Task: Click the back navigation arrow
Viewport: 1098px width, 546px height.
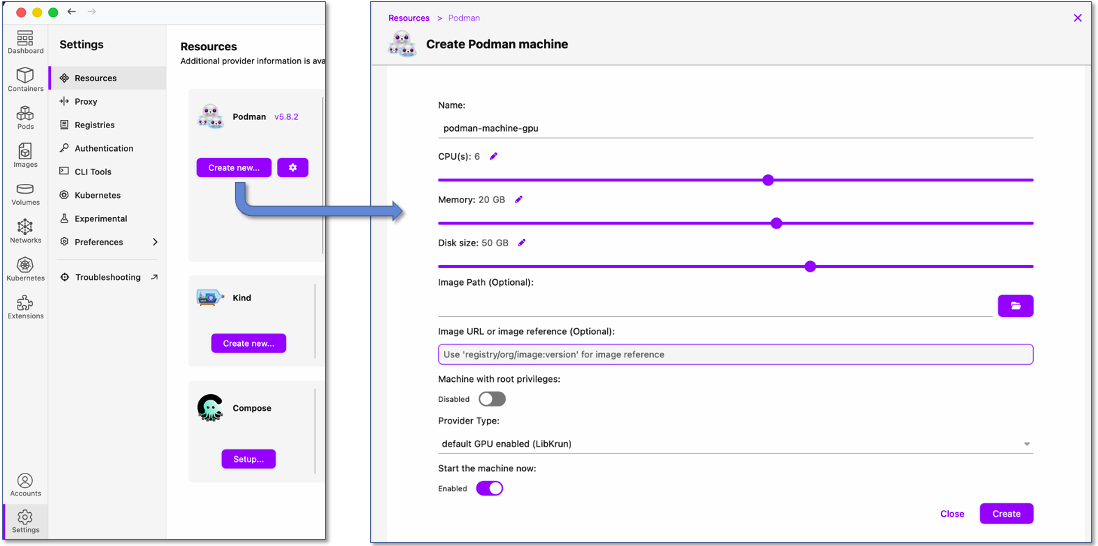Action: [71, 12]
